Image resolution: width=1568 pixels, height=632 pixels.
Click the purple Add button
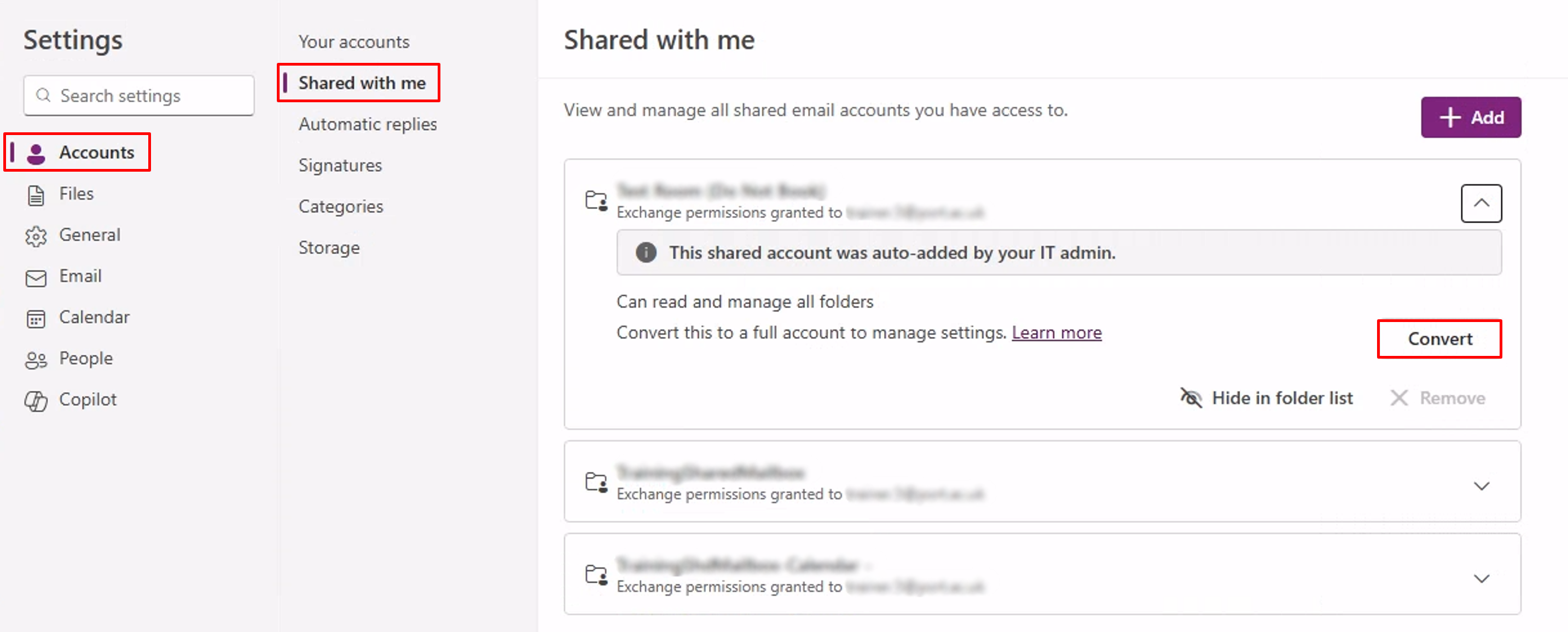1471,117
